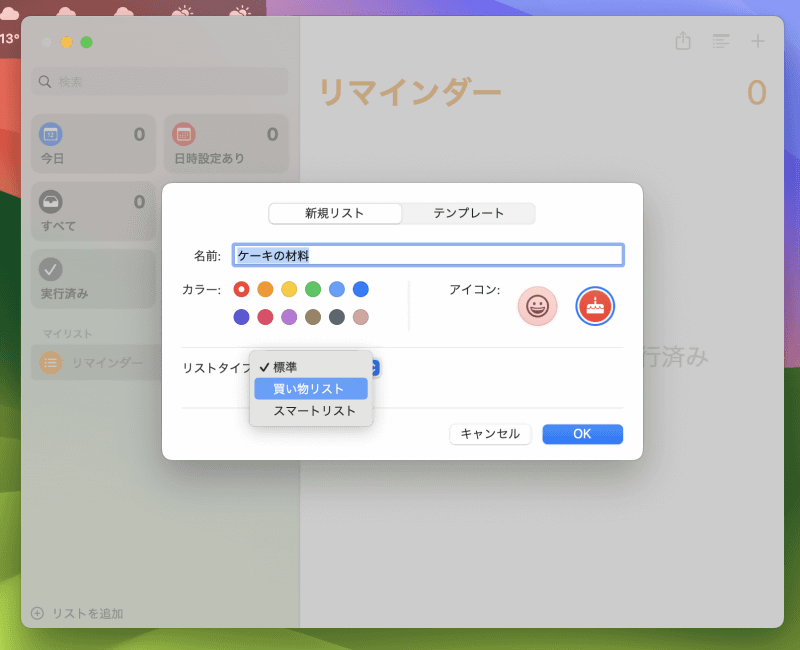
Task: Select リマインダー list in the sidebar
Action: (x=93, y=363)
